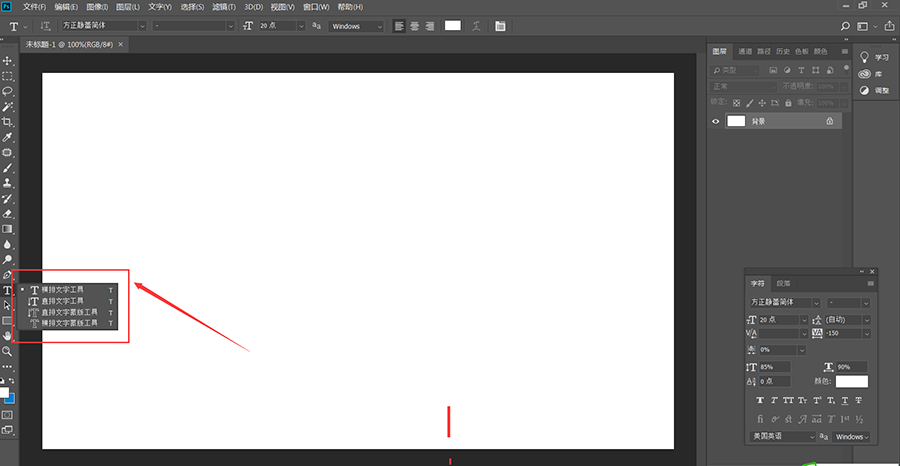
Task: Open font family dropdown in options bar
Action: [x=142, y=26]
